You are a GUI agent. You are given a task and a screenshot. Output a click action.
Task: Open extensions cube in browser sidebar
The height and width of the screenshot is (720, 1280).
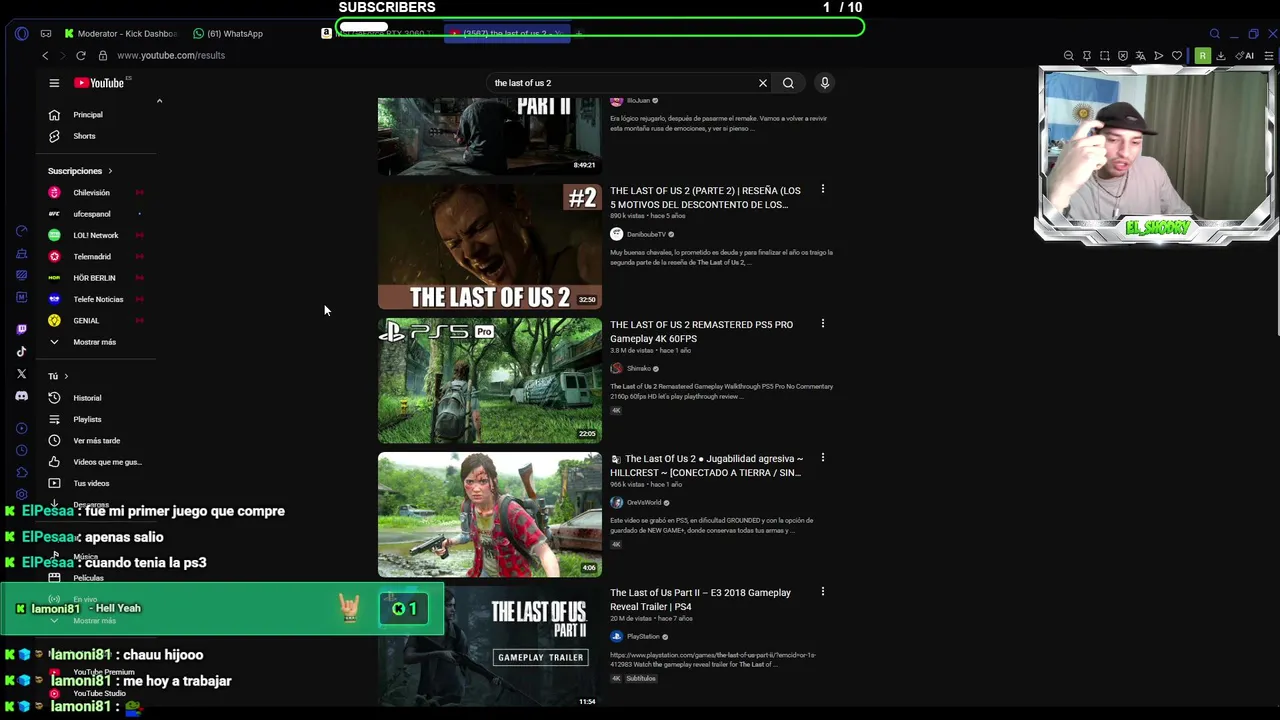pyautogui.click(x=21, y=472)
